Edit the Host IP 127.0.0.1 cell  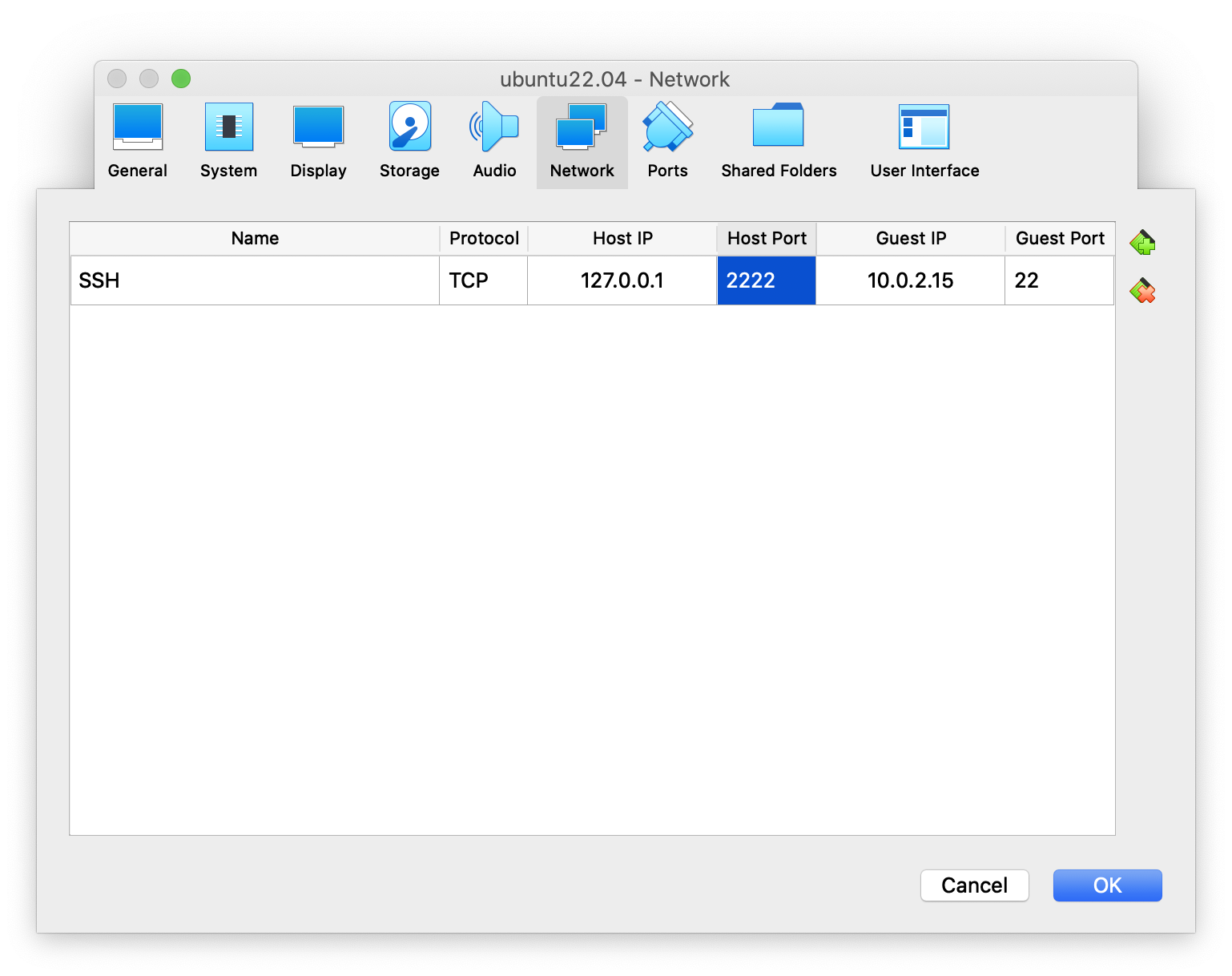[622, 280]
